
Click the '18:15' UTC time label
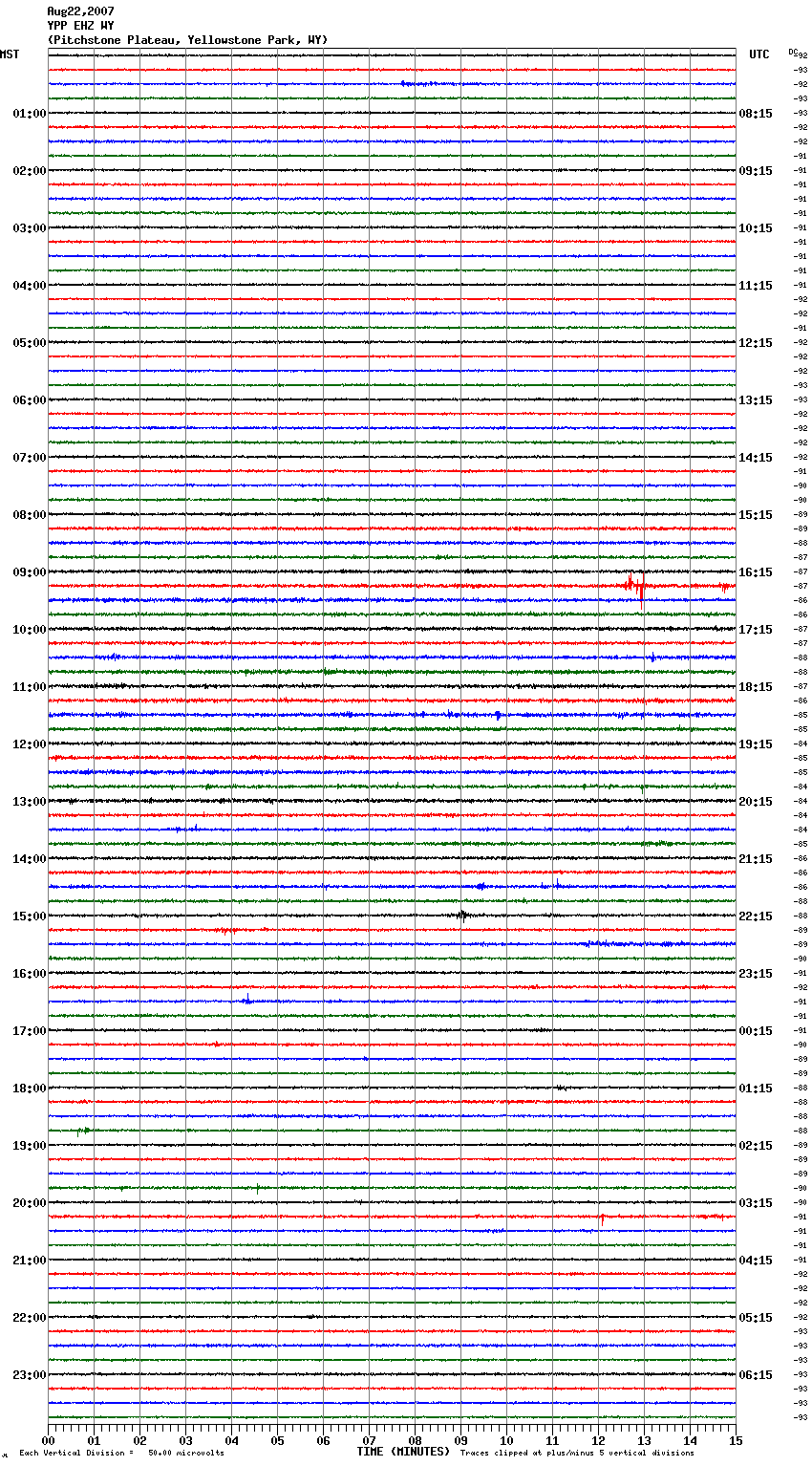(x=756, y=687)
